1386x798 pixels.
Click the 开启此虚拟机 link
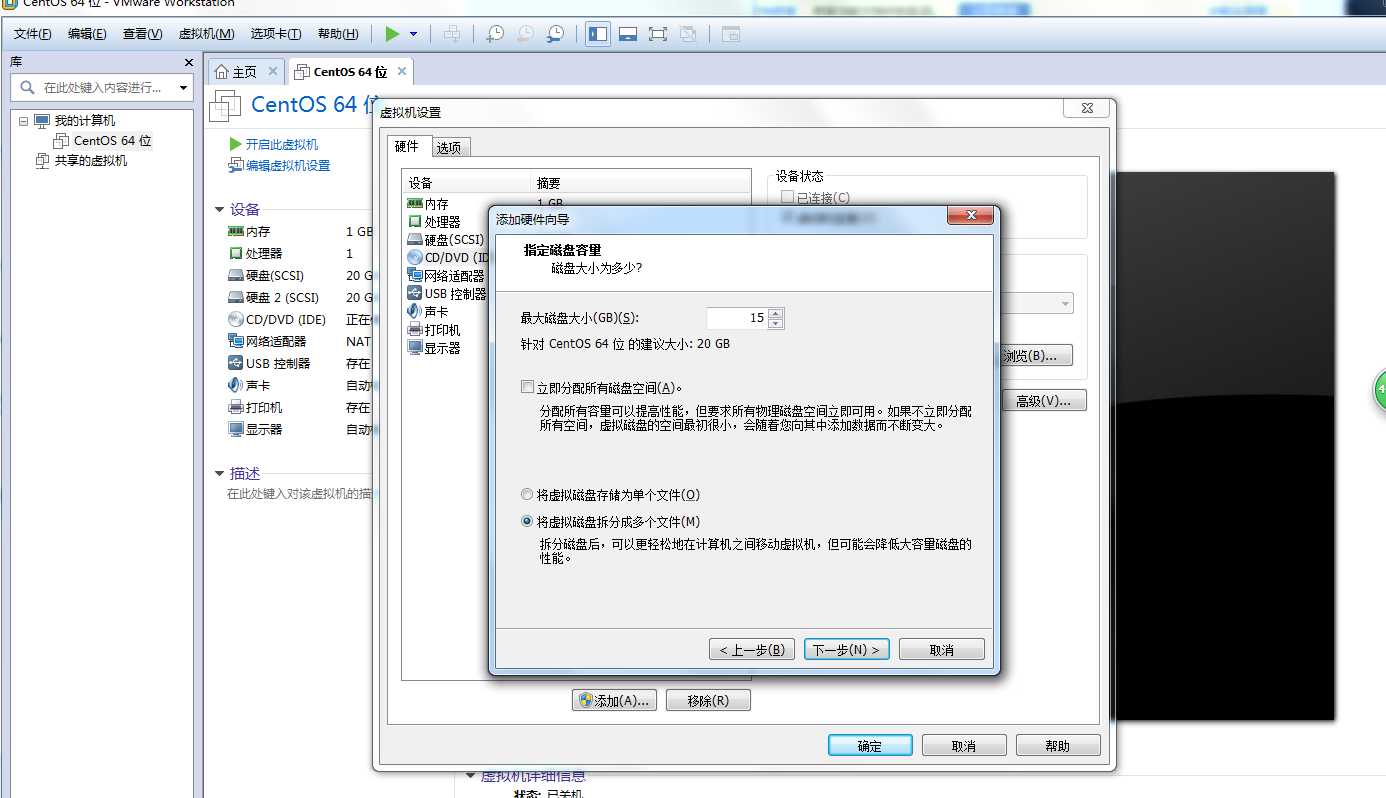pyautogui.click(x=282, y=145)
